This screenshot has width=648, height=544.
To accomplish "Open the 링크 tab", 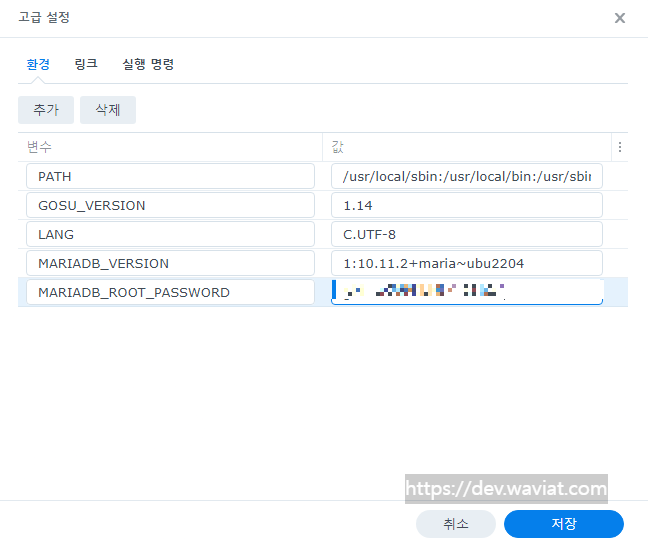I will click(86, 64).
